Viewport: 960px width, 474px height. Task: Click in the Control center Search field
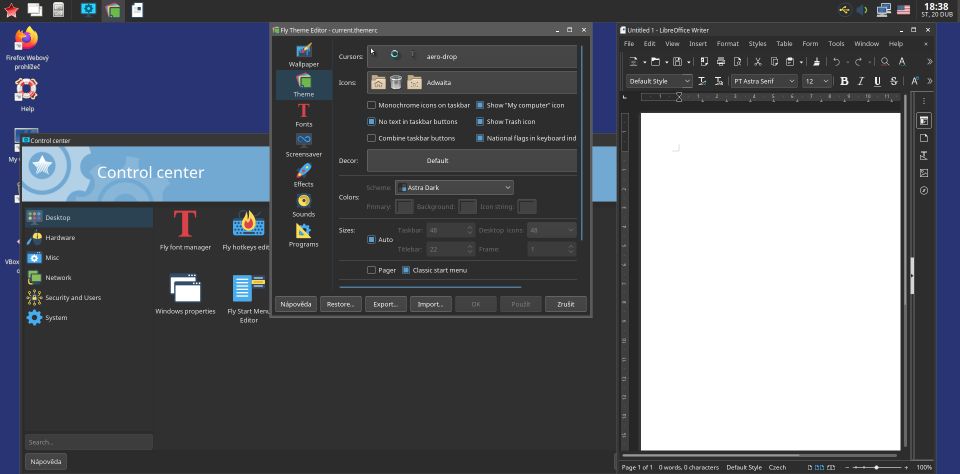pyautogui.click(x=89, y=442)
